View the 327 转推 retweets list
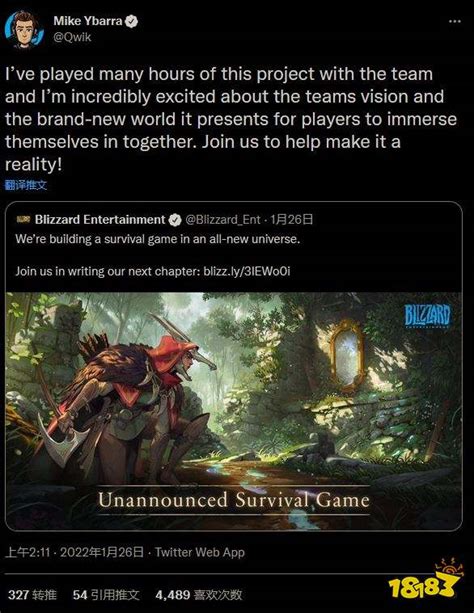Viewport: 474px width, 613px height. [x=32, y=595]
